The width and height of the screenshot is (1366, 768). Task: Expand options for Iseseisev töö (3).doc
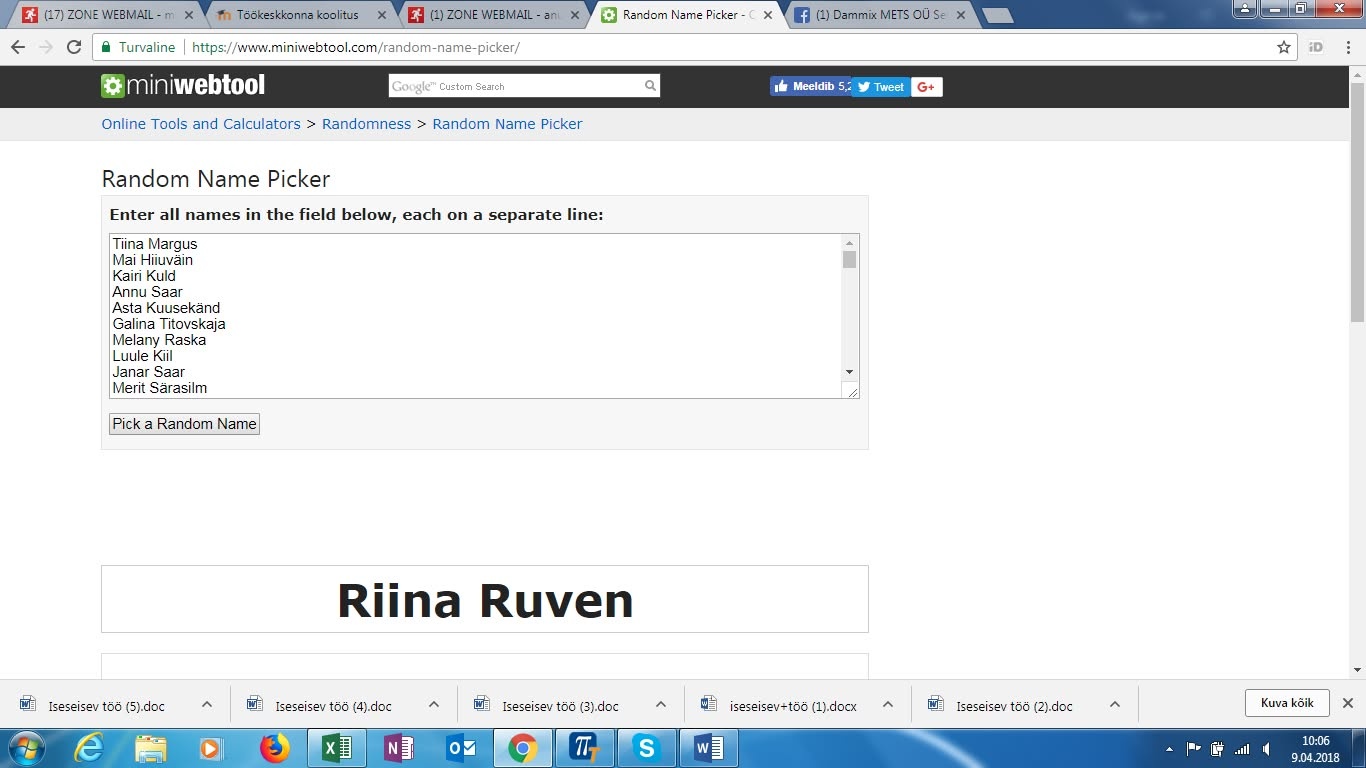click(x=661, y=704)
